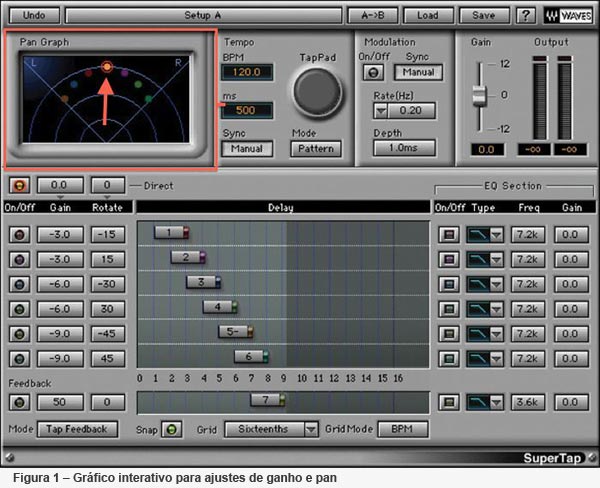The height and width of the screenshot is (488, 600).
Task: Click EQ on/off icon in Feedback row
Action: [449, 402]
